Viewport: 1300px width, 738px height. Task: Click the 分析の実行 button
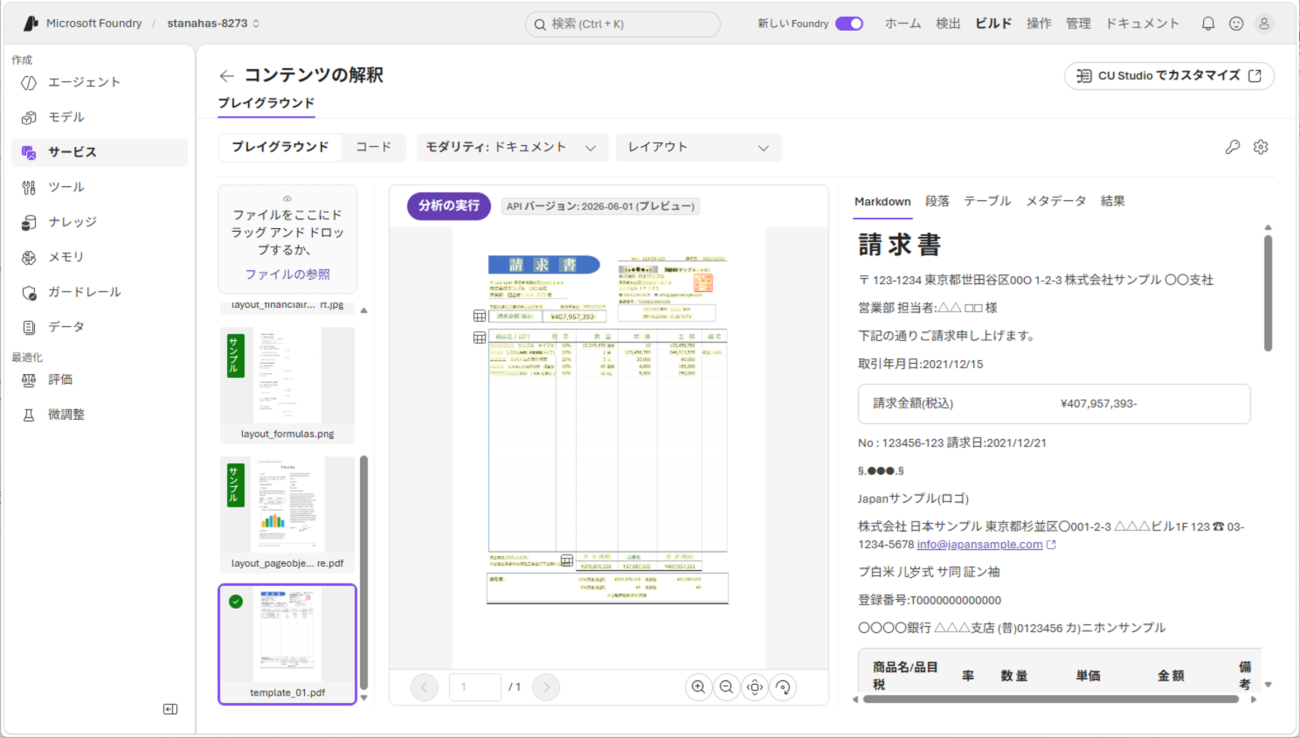[449, 206]
